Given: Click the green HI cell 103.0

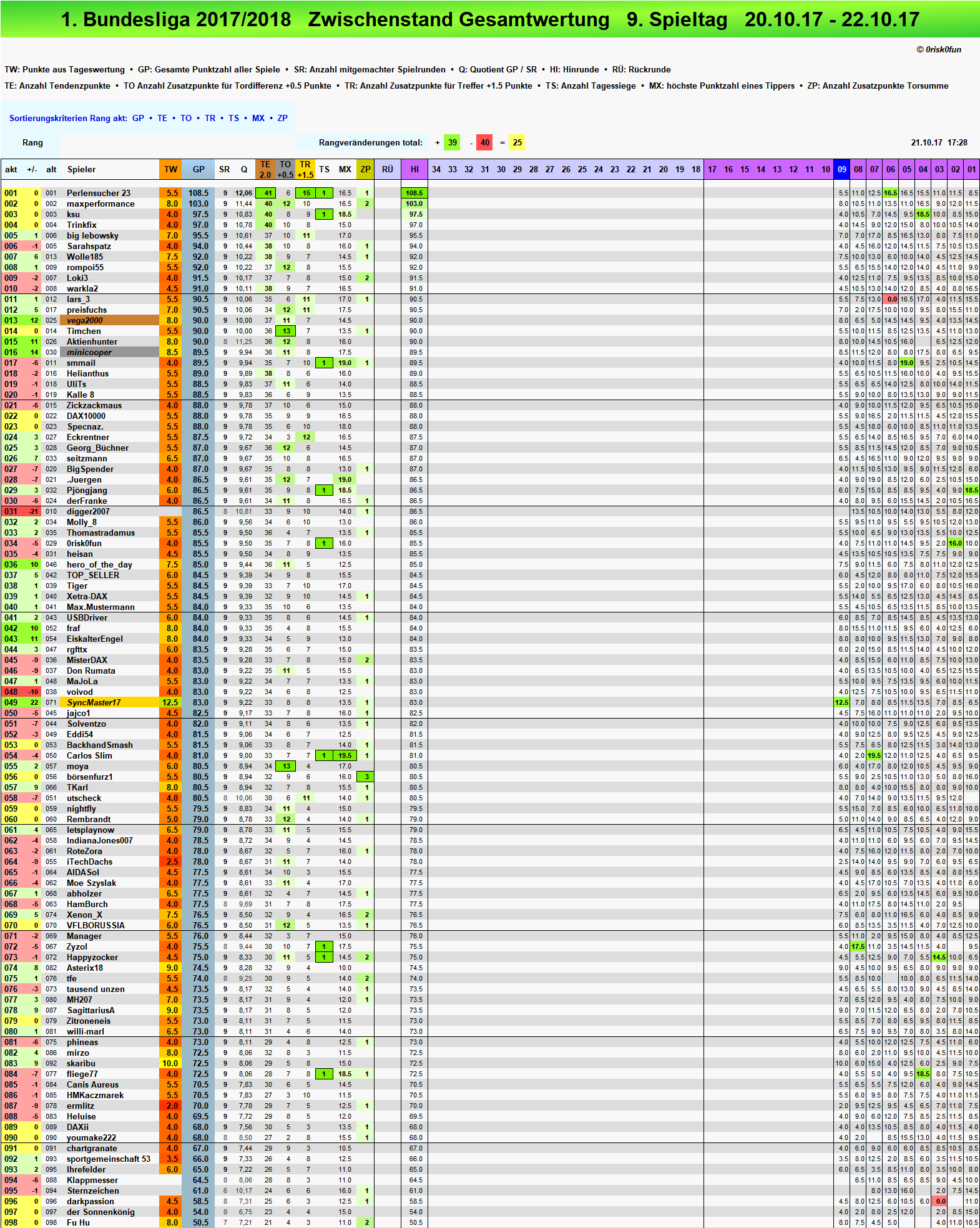Looking at the screenshot, I should pyautogui.click(x=414, y=204).
